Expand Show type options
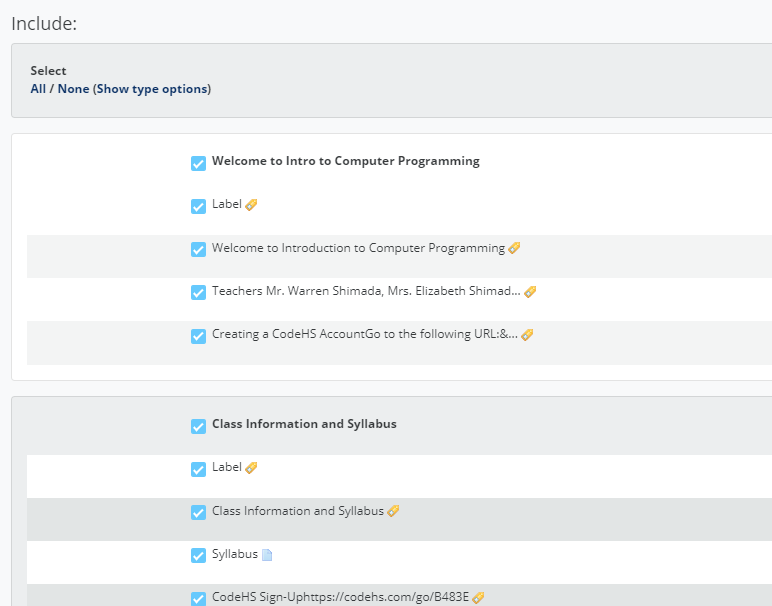 coord(152,89)
